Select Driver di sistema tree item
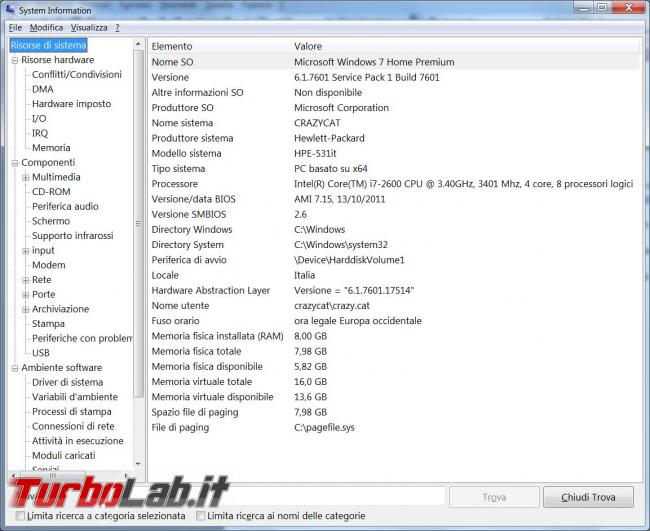The height and width of the screenshot is (531, 650). coord(68,382)
